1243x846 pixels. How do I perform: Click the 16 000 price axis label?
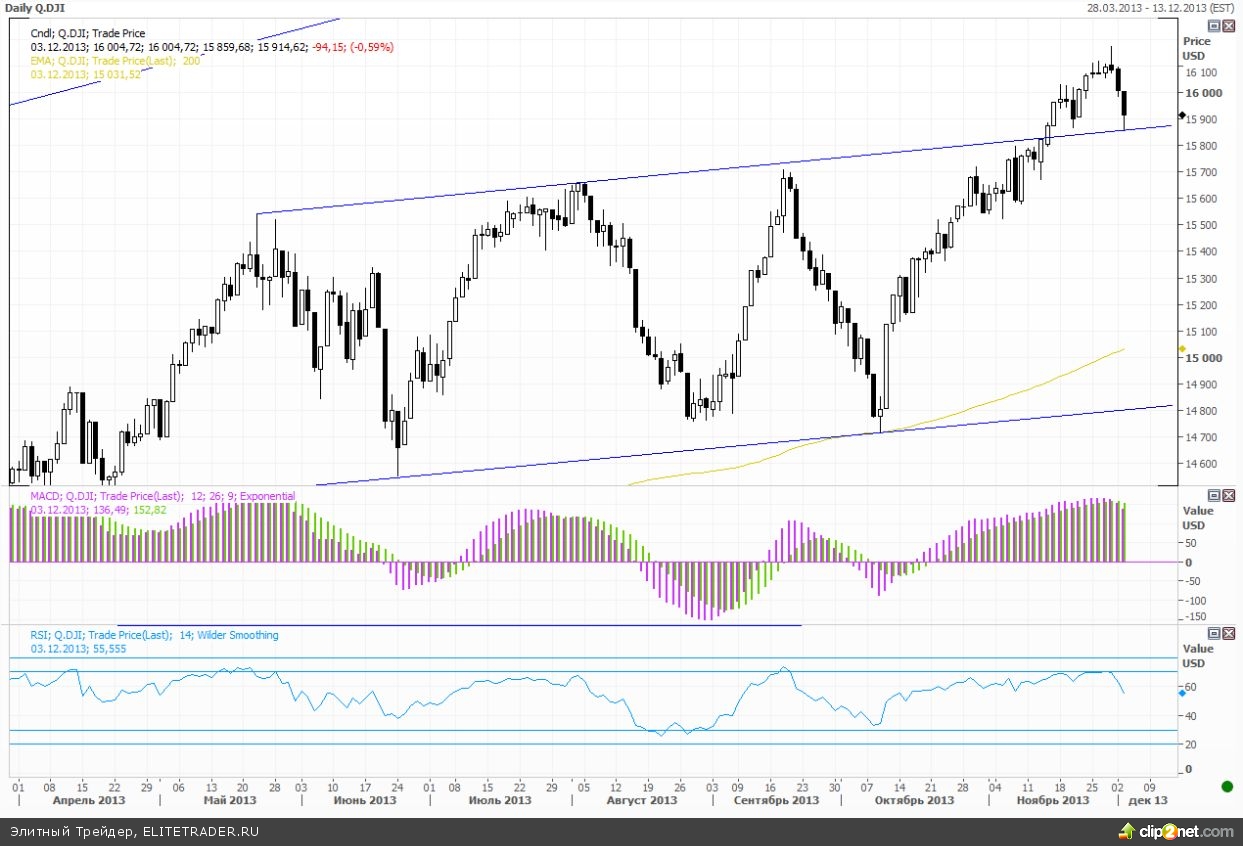click(1202, 93)
